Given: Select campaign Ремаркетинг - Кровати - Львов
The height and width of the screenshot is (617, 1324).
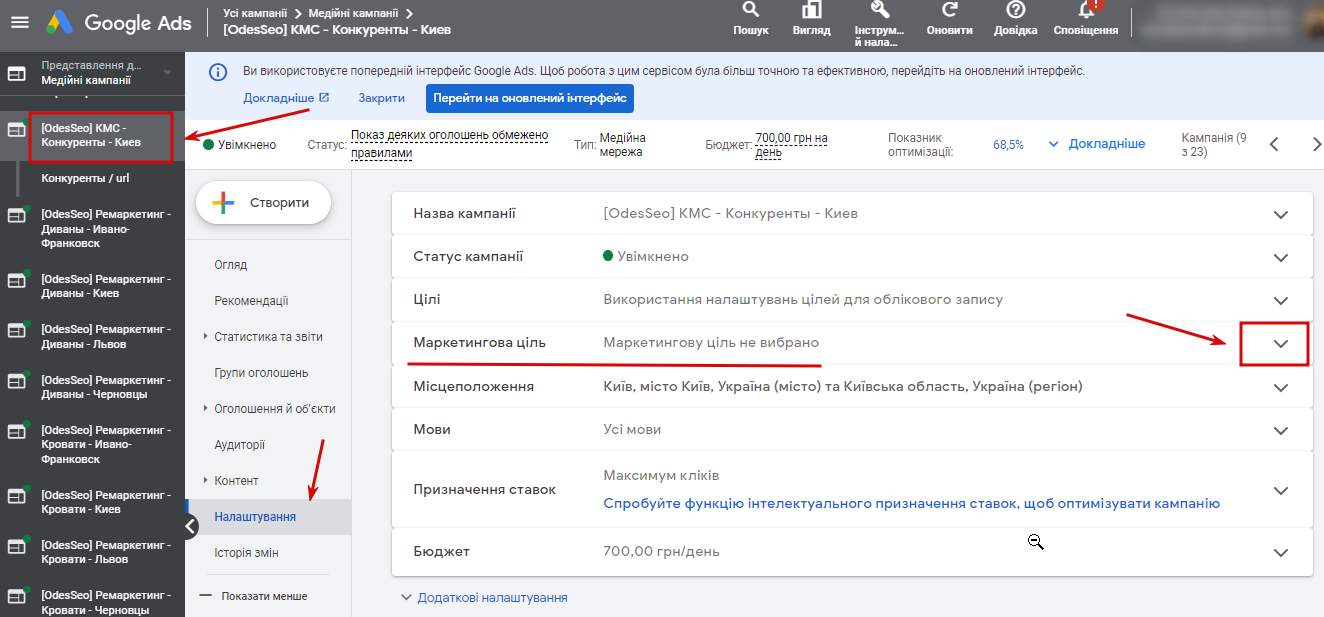Looking at the screenshot, I should (106, 552).
